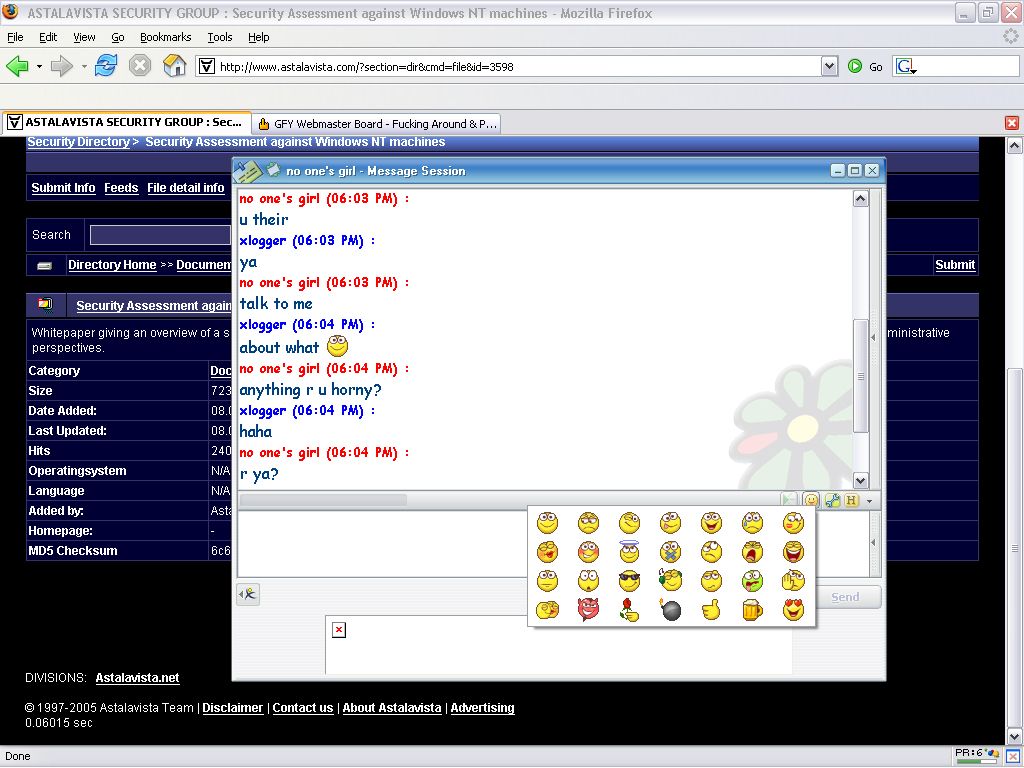Switch to the GFY Webmaster Board tab

click(x=376, y=123)
